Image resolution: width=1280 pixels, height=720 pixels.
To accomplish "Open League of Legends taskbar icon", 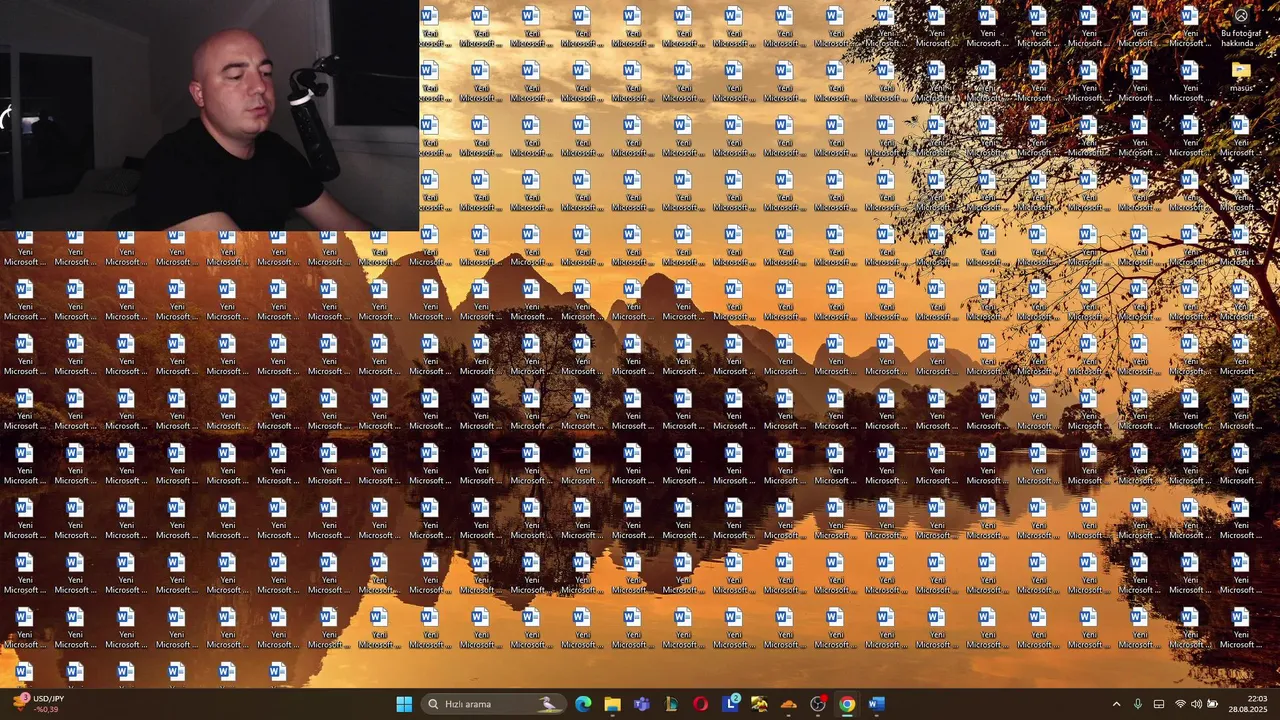I will coord(671,704).
